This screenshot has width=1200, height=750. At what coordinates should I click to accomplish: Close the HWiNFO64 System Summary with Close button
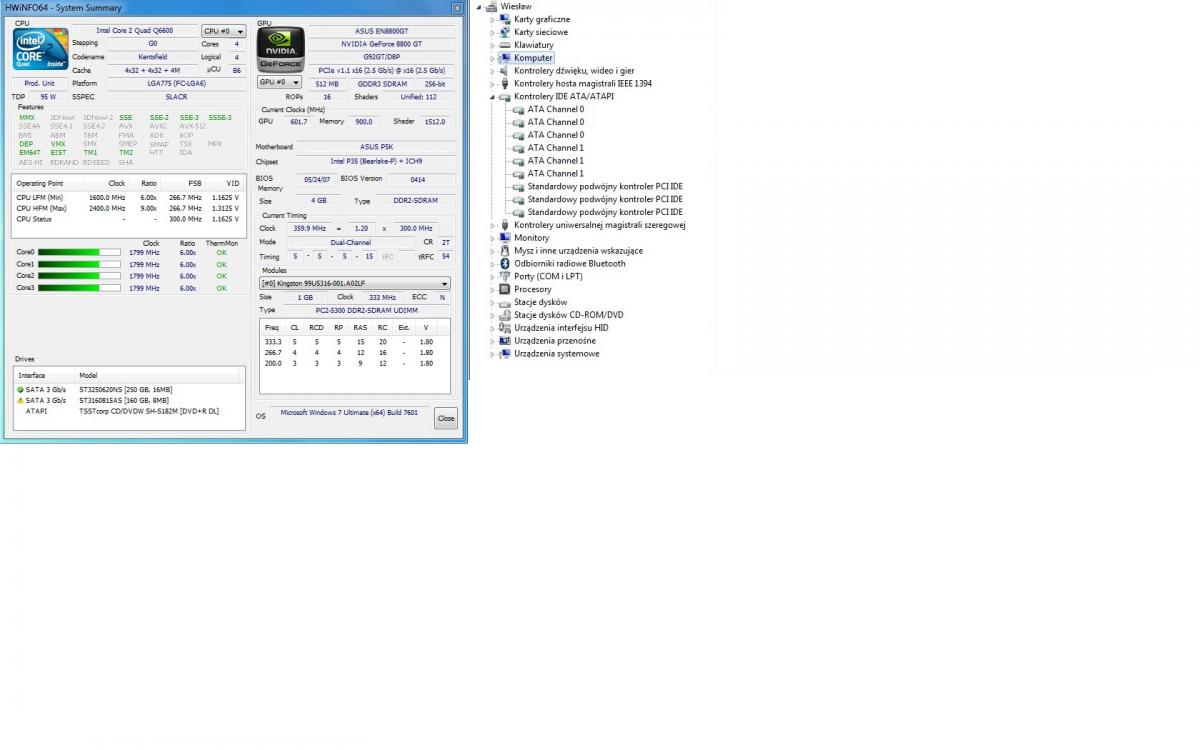pos(446,417)
